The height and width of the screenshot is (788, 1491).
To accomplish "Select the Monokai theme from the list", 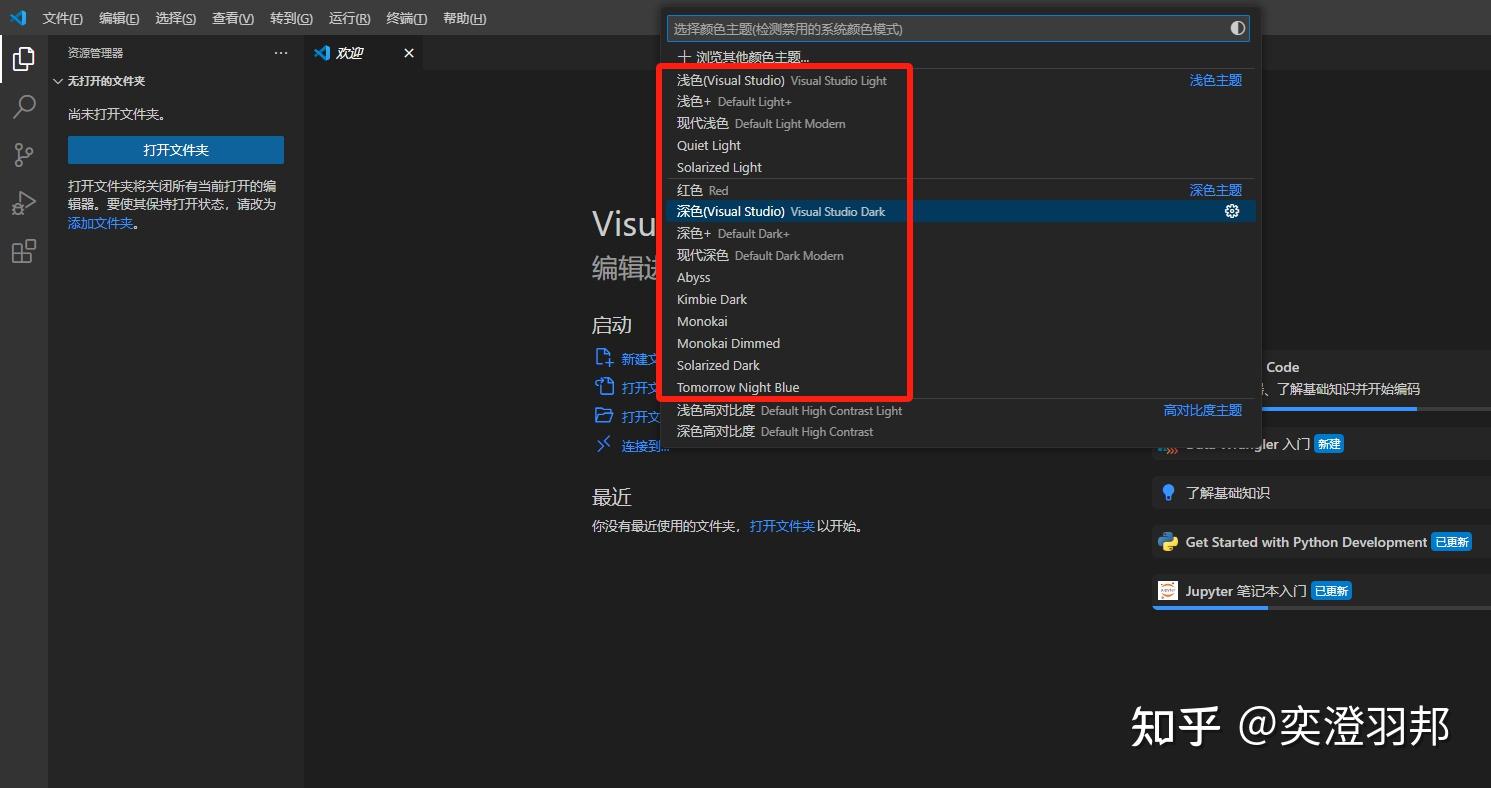I will (x=702, y=321).
